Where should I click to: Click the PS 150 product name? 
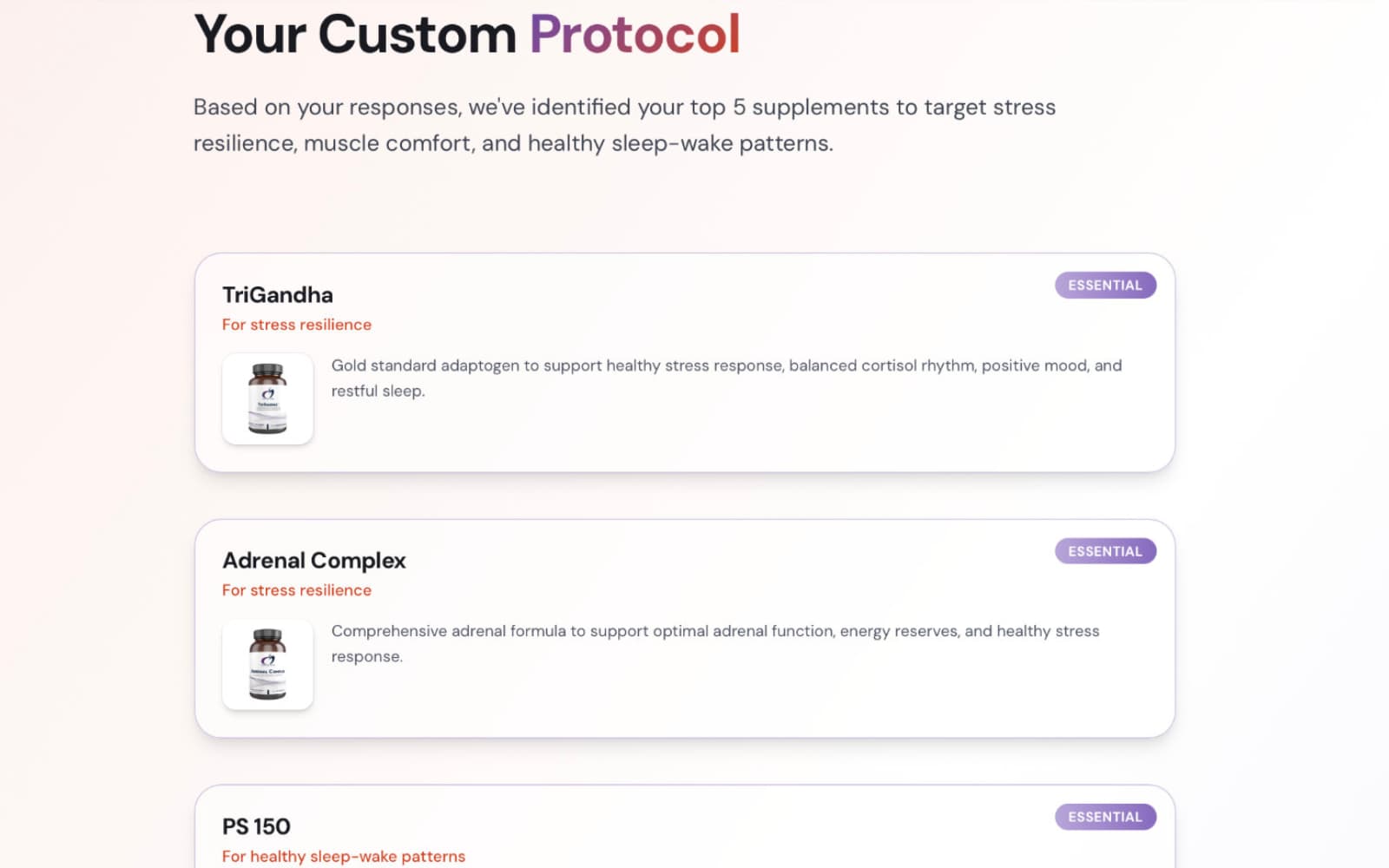pyautogui.click(x=255, y=826)
